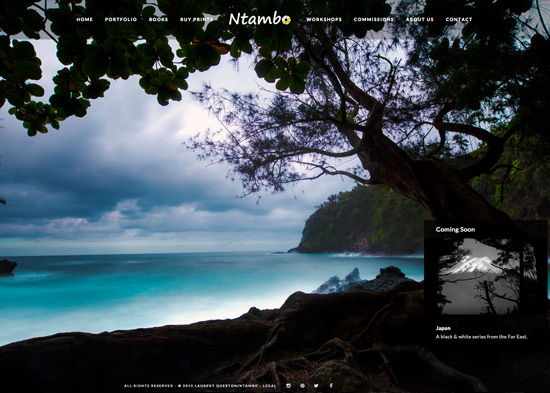This screenshot has height=393, width=550.
Task: Open the Workshops menu item
Action: tap(324, 19)
